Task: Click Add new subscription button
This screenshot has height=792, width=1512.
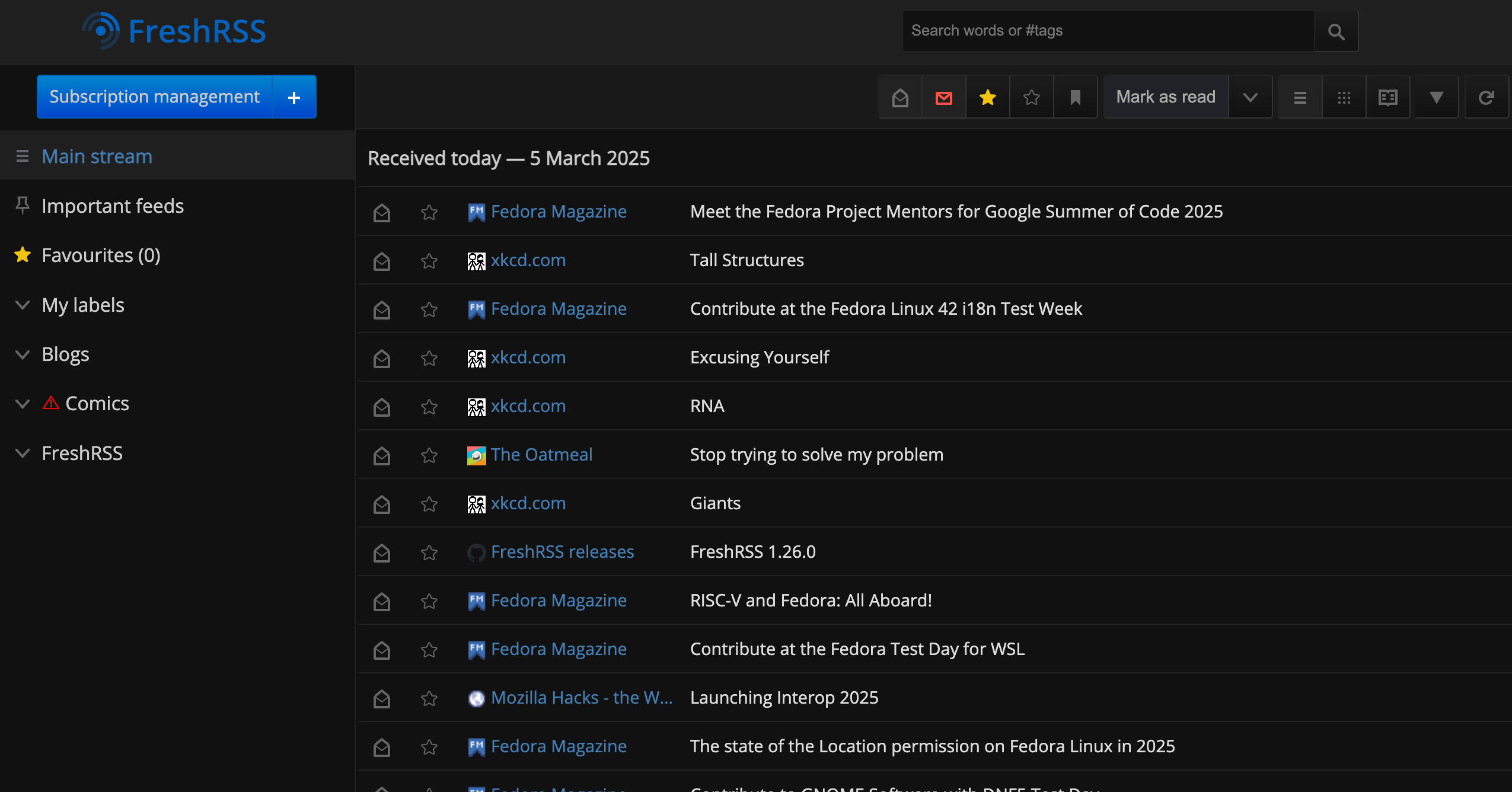Action: click(x=295, y=97)
